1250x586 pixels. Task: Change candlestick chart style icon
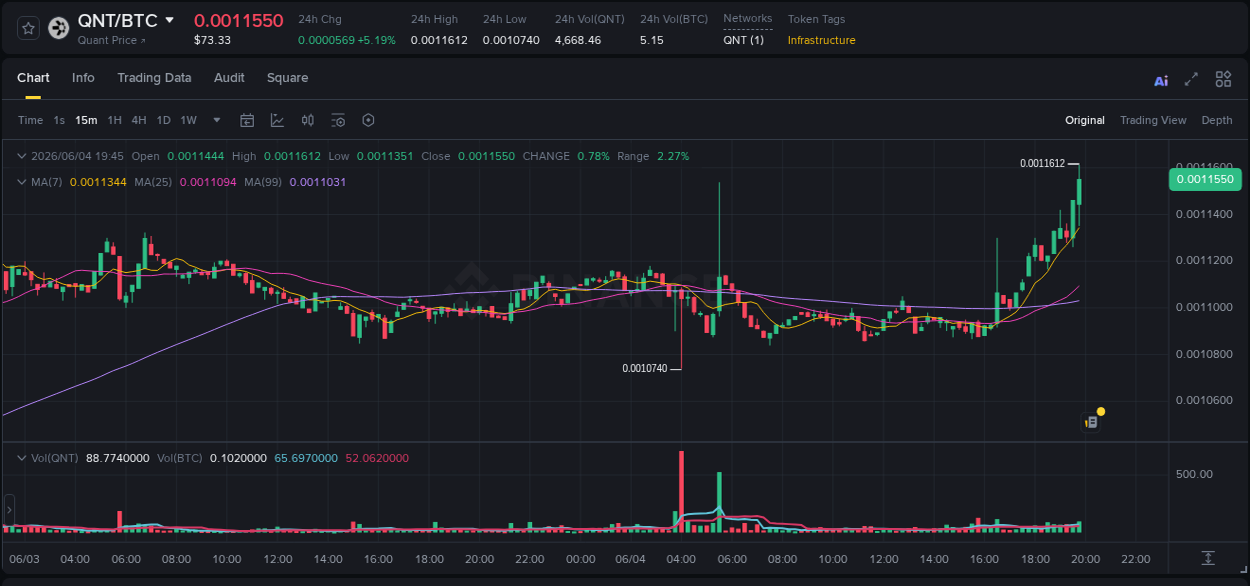[x=308, y=120]
